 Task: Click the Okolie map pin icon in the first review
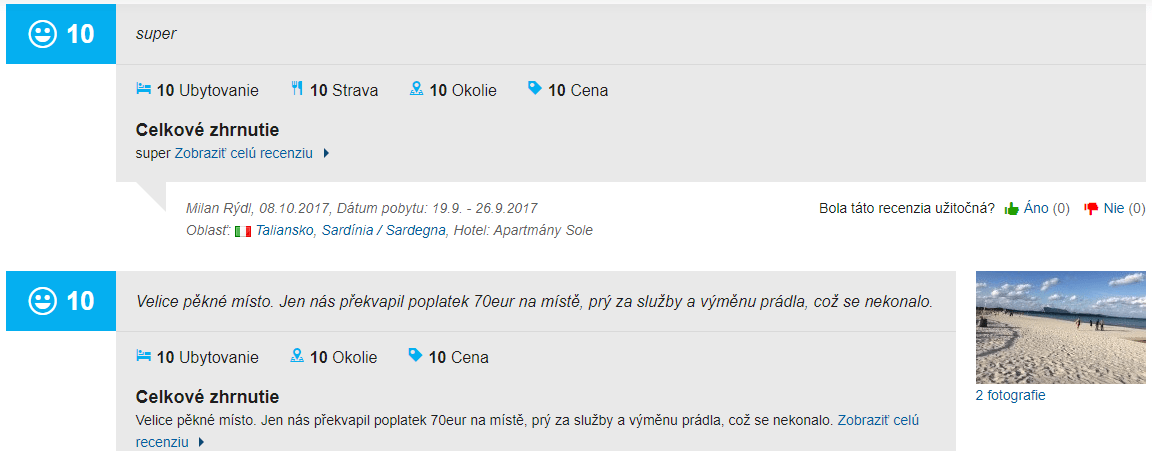point(417,89)
